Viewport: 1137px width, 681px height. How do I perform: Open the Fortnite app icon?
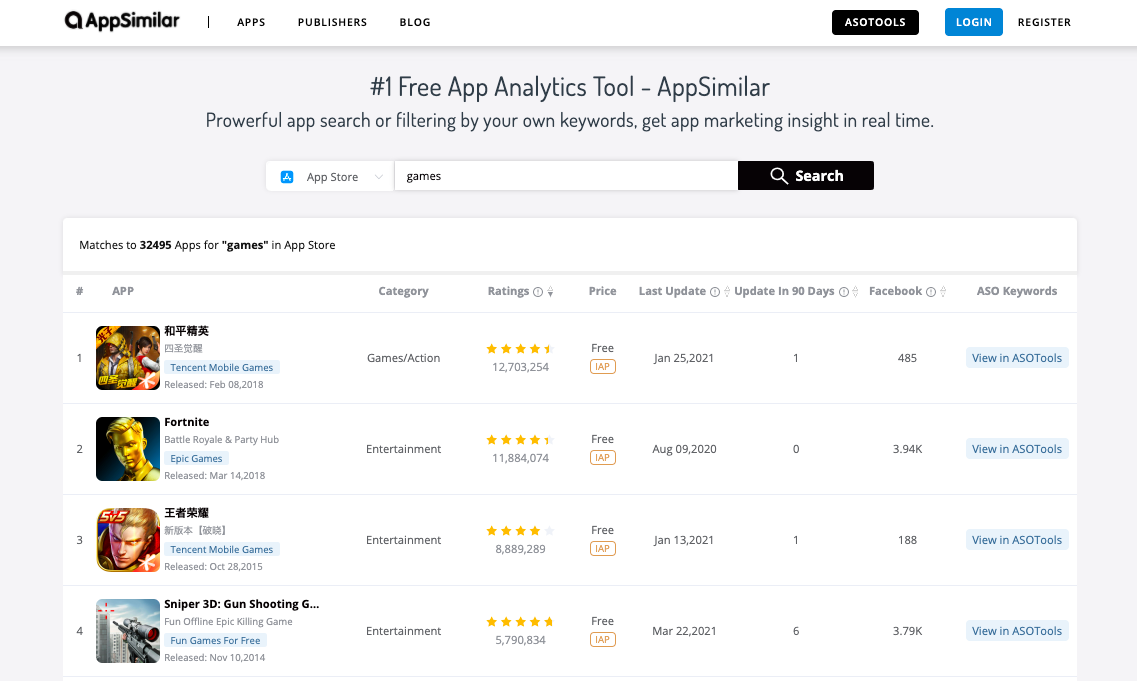click(128, 449)
